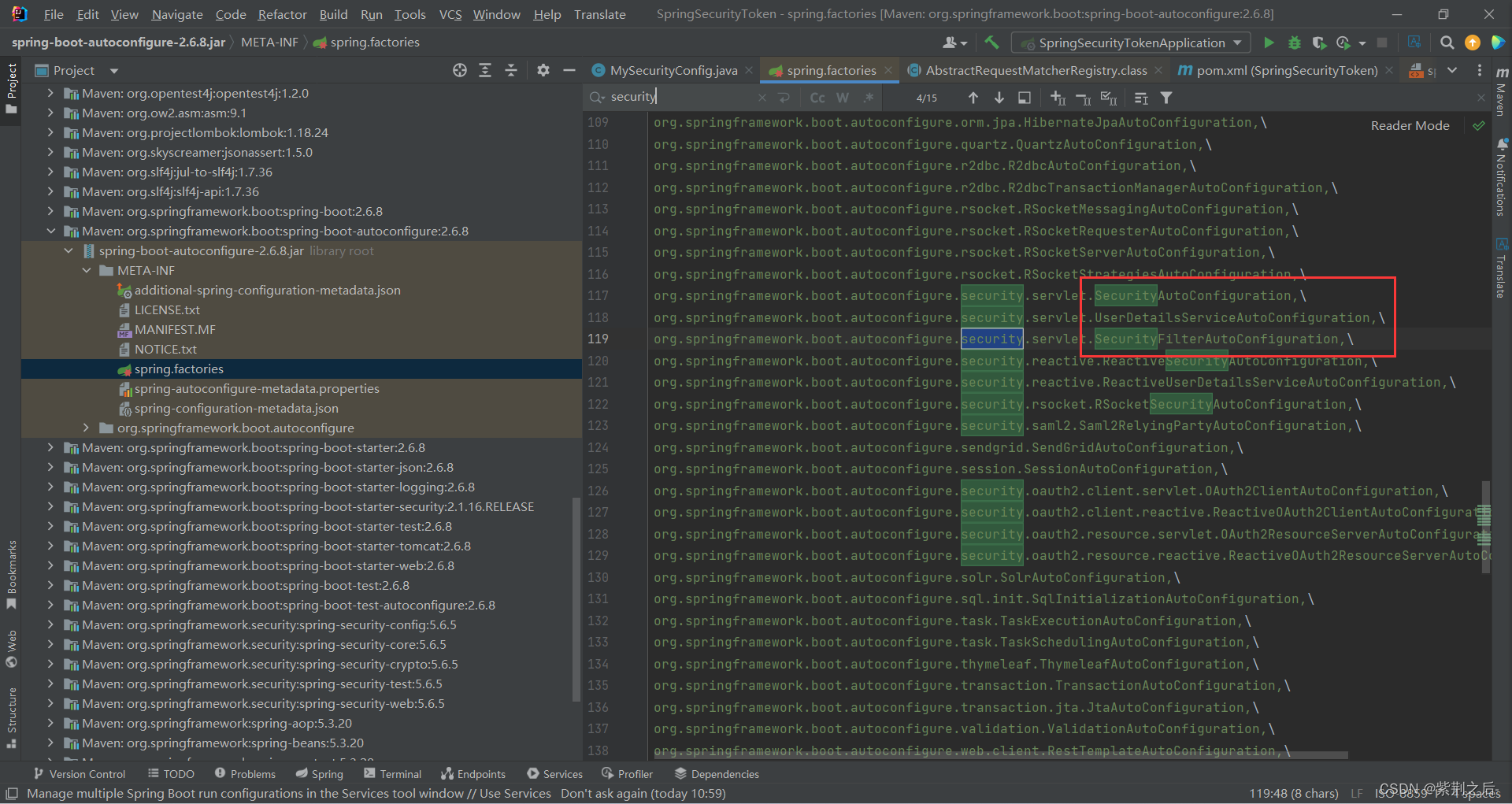
Task: Toggle Regex option in search bar
Action: click(869, 98)
